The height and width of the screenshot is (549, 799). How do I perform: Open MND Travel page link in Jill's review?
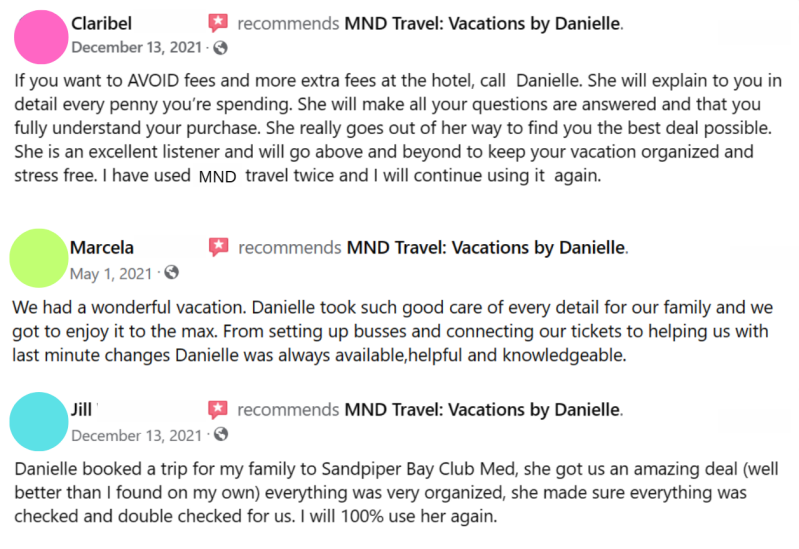(482, 410)
